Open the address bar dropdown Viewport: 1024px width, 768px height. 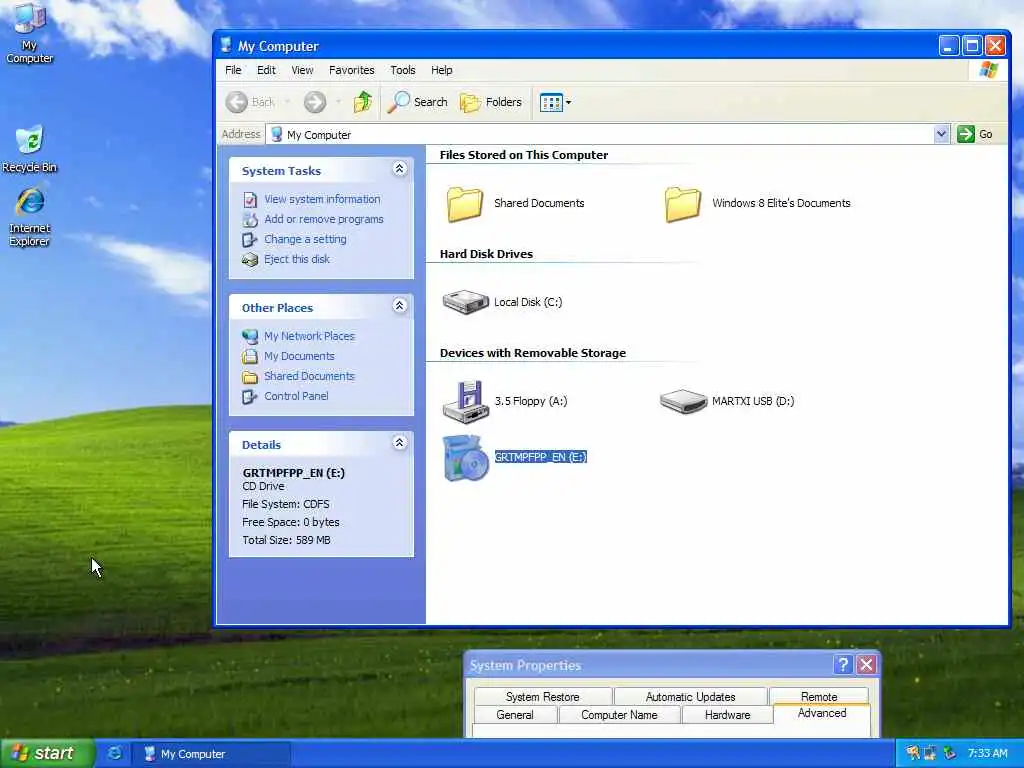[941, 134]
